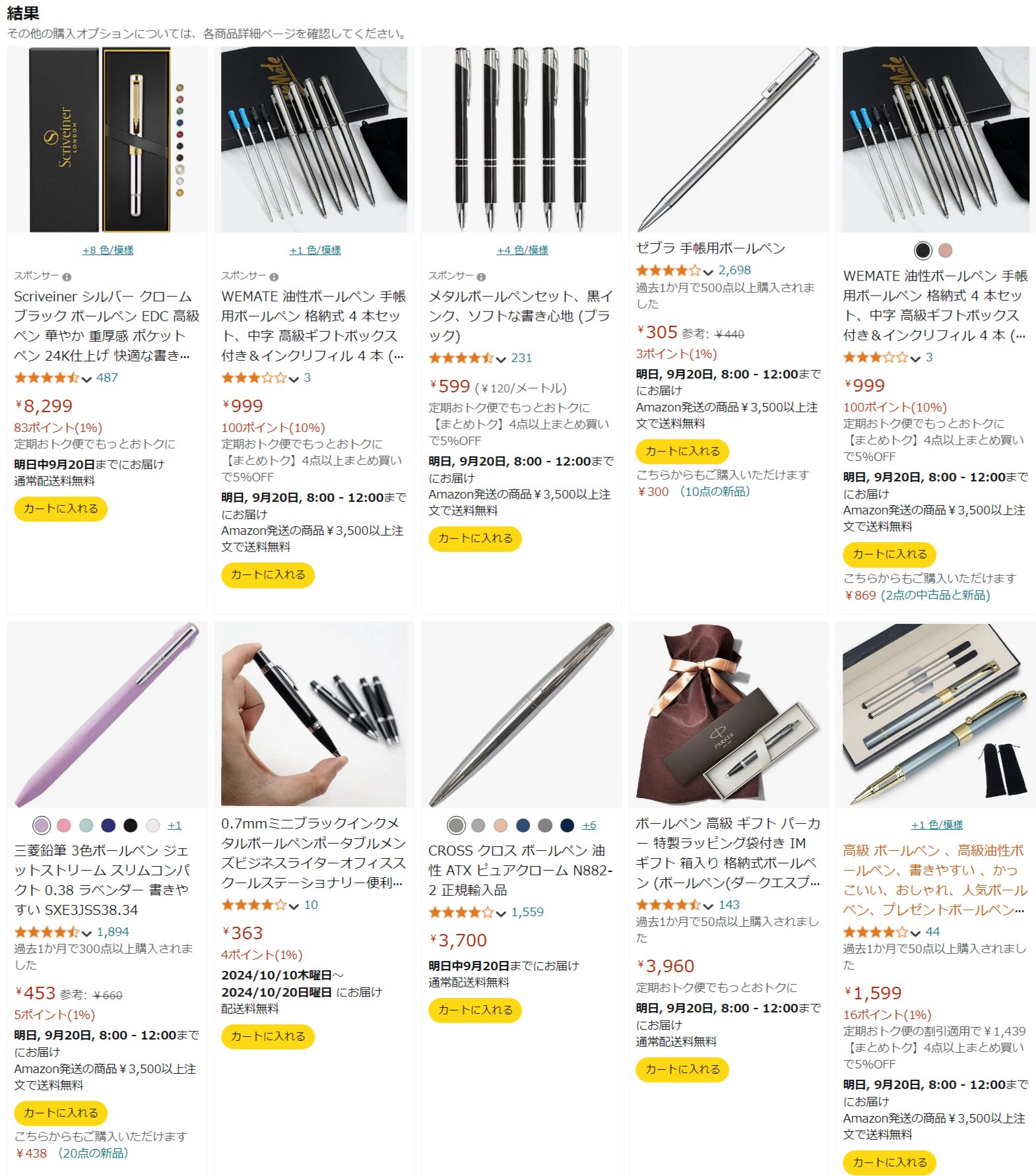Screen dimensions: 1036x1176
Task: Choose rose gold swatch on WEMATE pen
Action: pos(945,251)
